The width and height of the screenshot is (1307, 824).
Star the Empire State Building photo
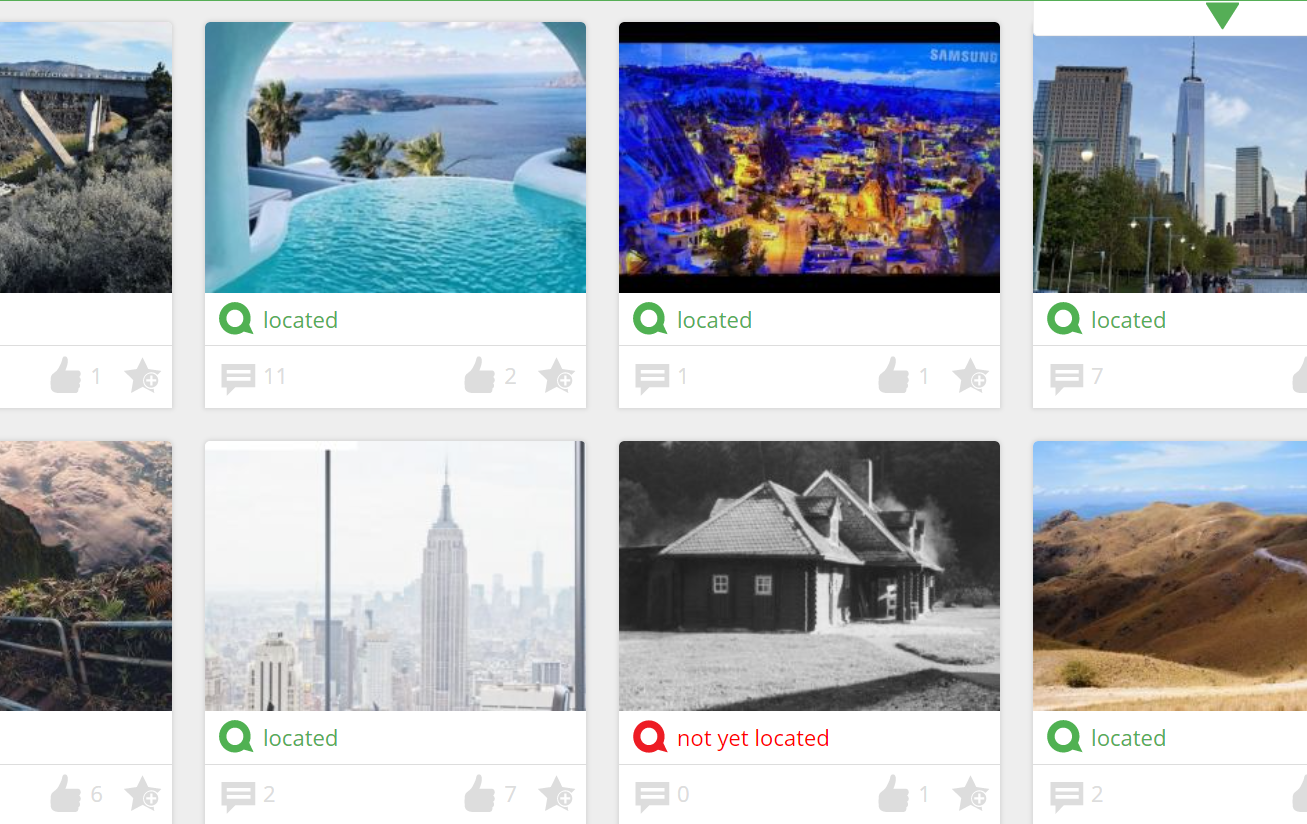point(557,795)
